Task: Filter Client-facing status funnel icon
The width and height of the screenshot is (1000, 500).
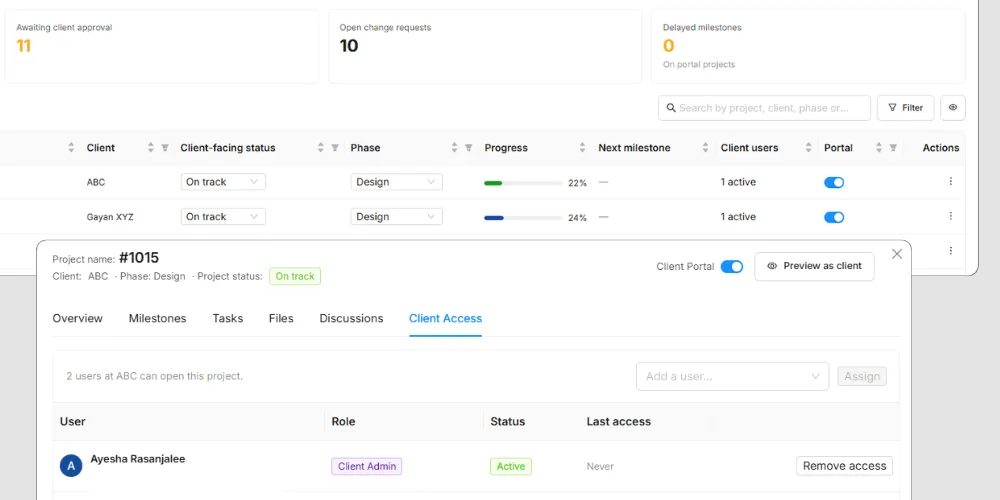Action: (335, 147)
